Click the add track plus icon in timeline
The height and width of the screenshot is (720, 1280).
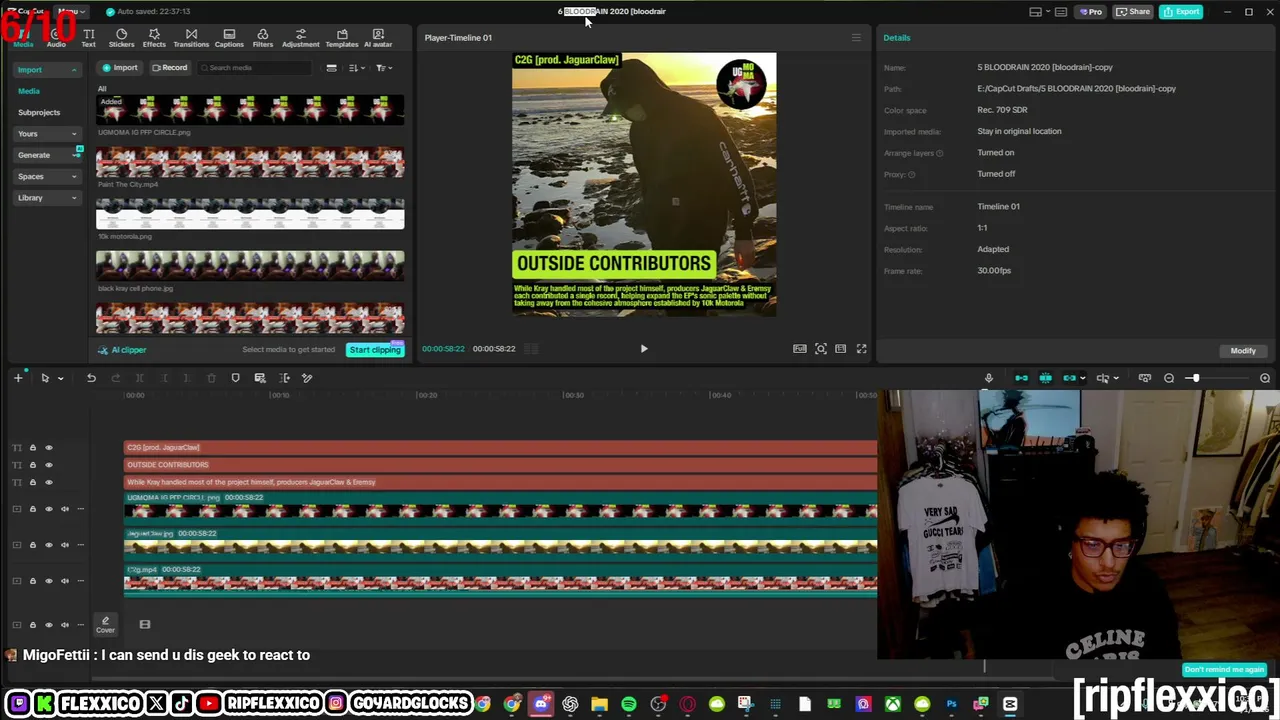click(x=18, y=378)
